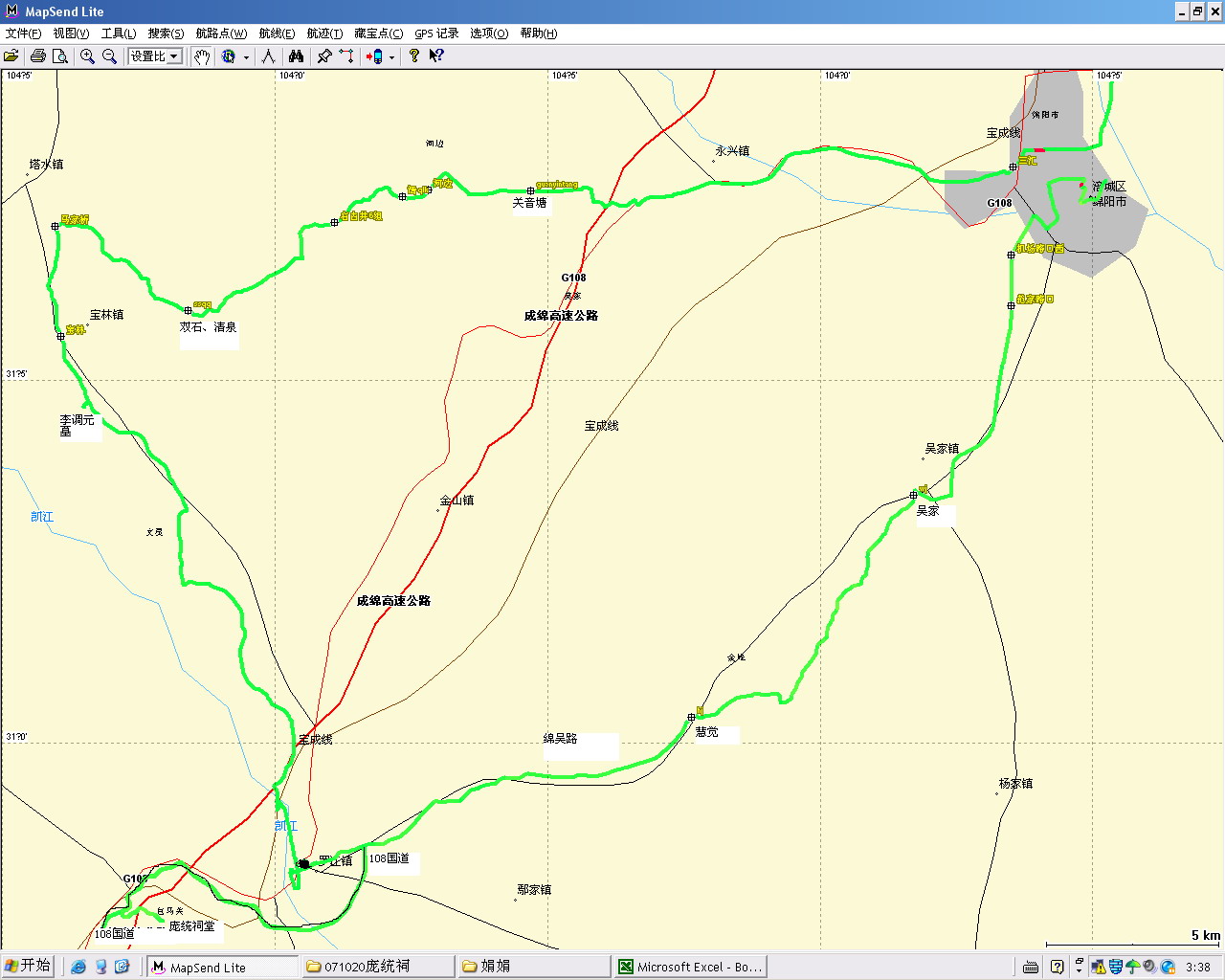Open the GPS 记录 menu
The width and height of the screenshot is (1225, 980).
coord(436,33)
